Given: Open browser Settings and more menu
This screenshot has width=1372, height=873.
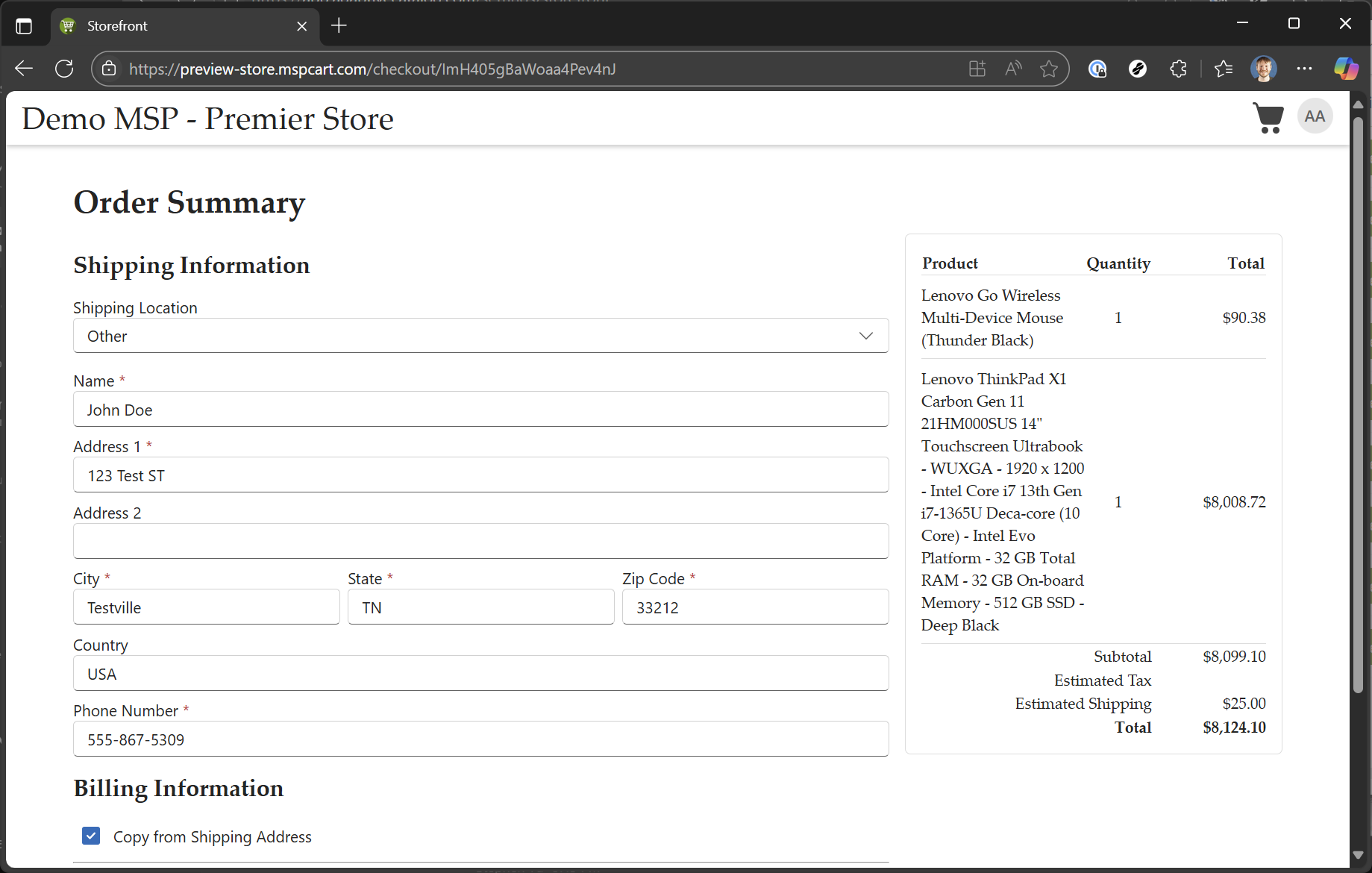Looking at the screenshot, I should [x=1304, y=69].
